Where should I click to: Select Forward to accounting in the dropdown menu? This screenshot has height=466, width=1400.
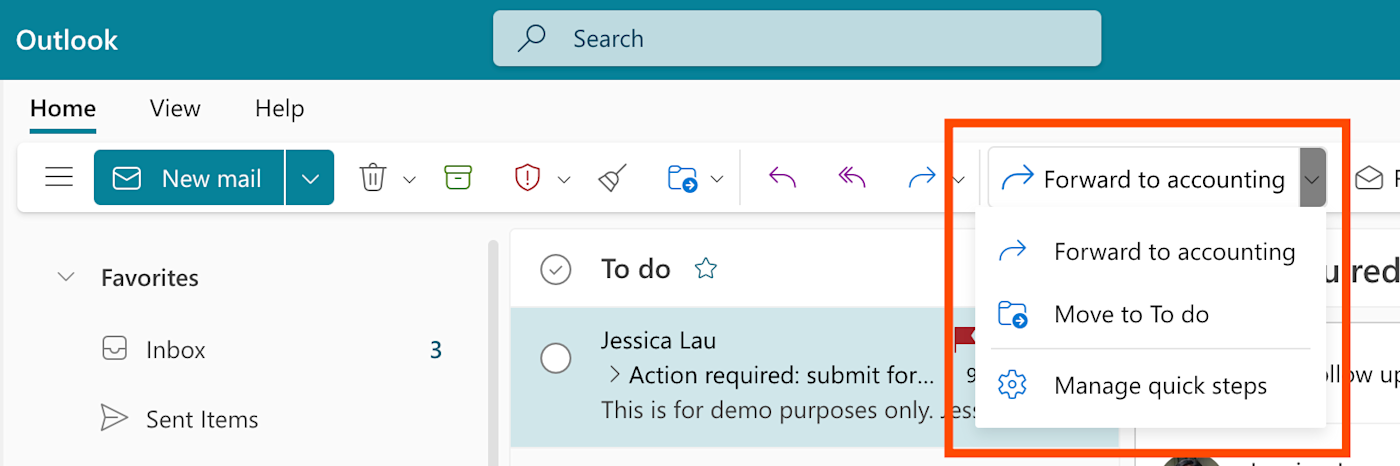(x=1150, y=251)
